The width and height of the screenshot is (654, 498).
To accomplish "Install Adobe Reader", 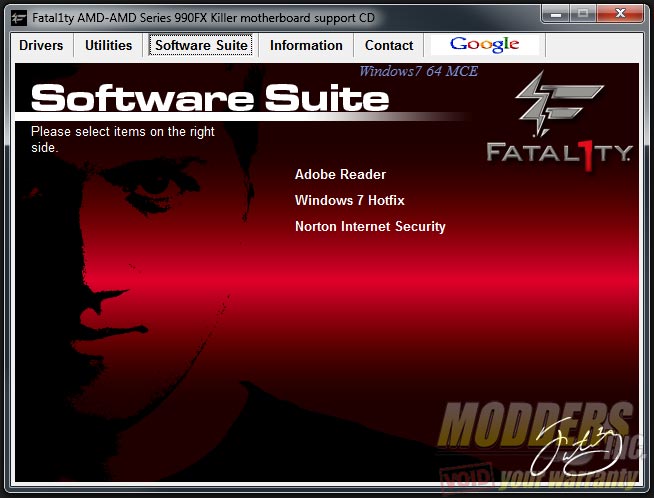I will [340, 174].
